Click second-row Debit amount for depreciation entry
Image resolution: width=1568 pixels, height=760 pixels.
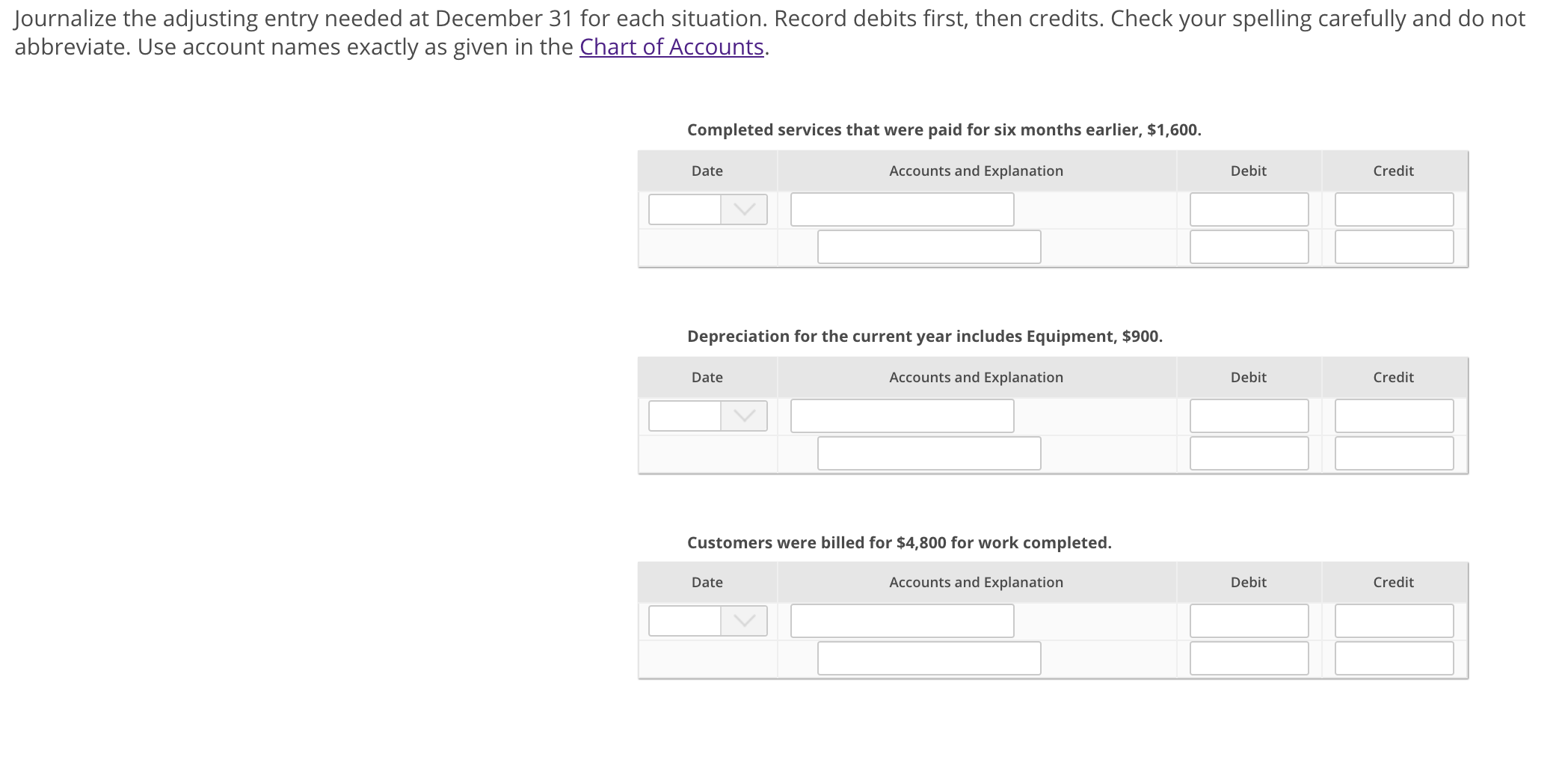point(1249,453)
